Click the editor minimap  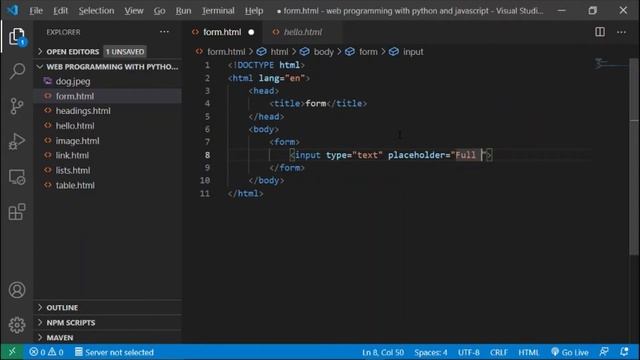(611, 64)
